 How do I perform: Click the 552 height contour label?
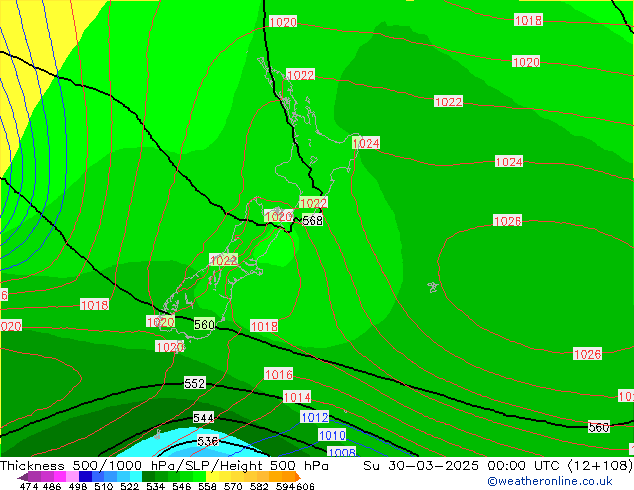click(194, 383)
